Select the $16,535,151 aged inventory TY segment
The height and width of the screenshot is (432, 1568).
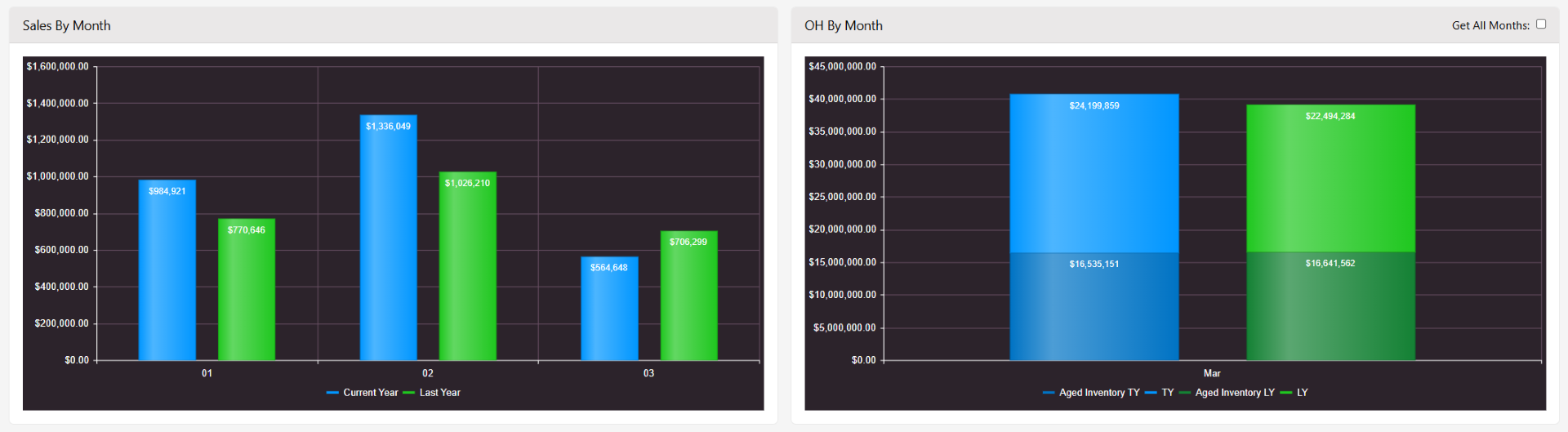[1094, 308]
